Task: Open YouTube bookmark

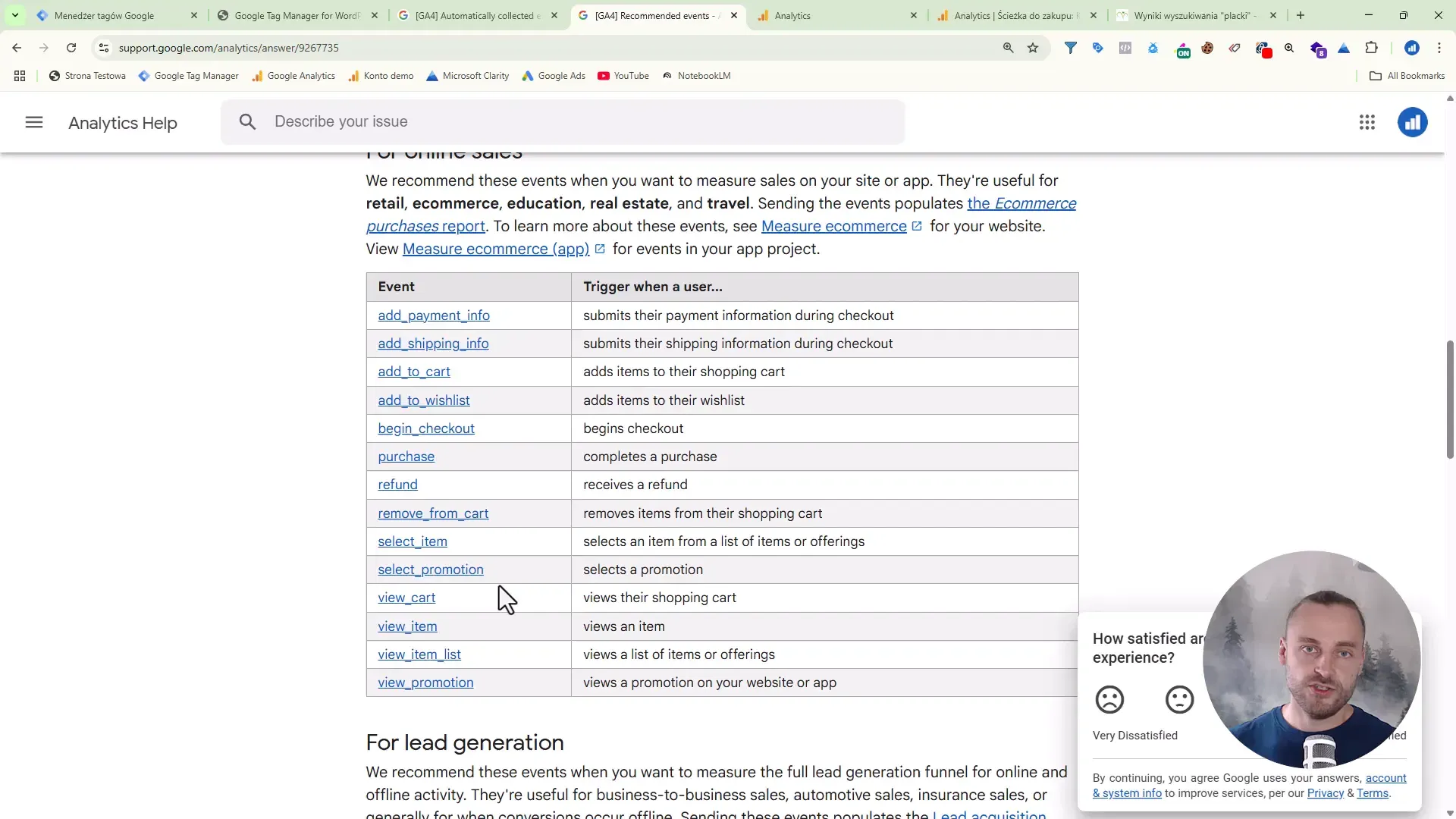Action: 623,76
